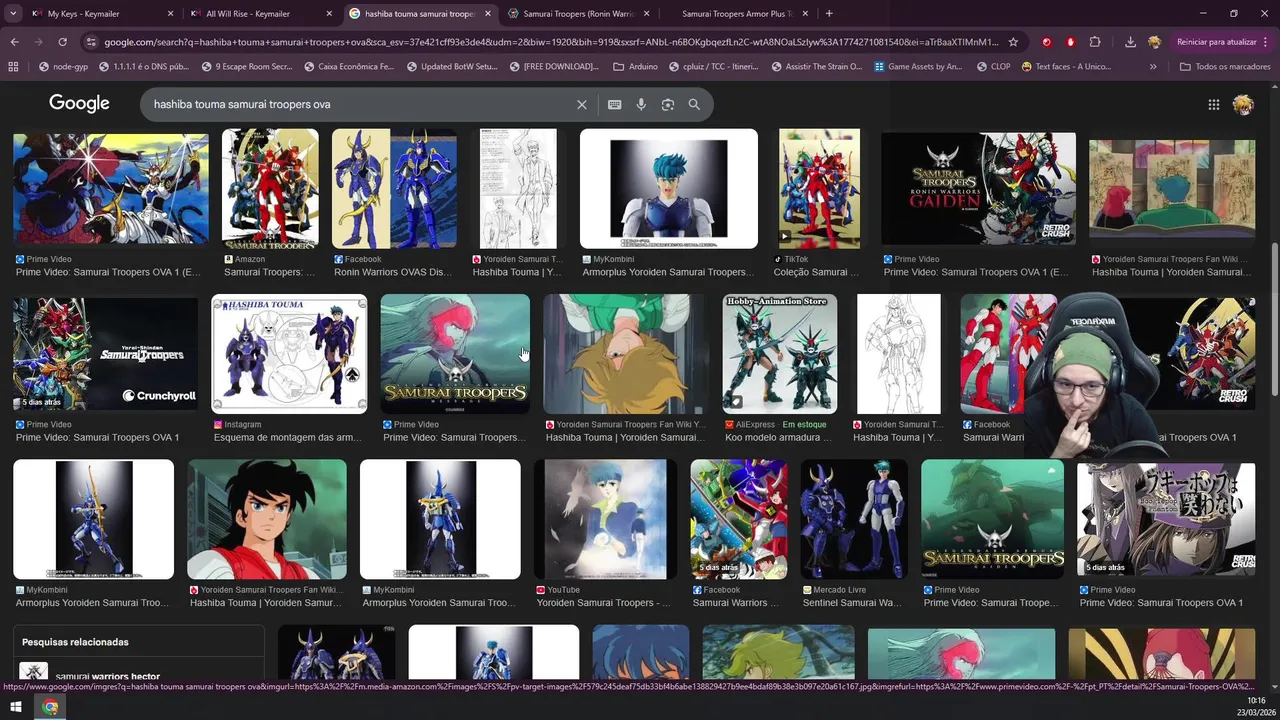1280x720 pixels.
Task: Clear the search box with the X icon
Action: pos(582,104)
